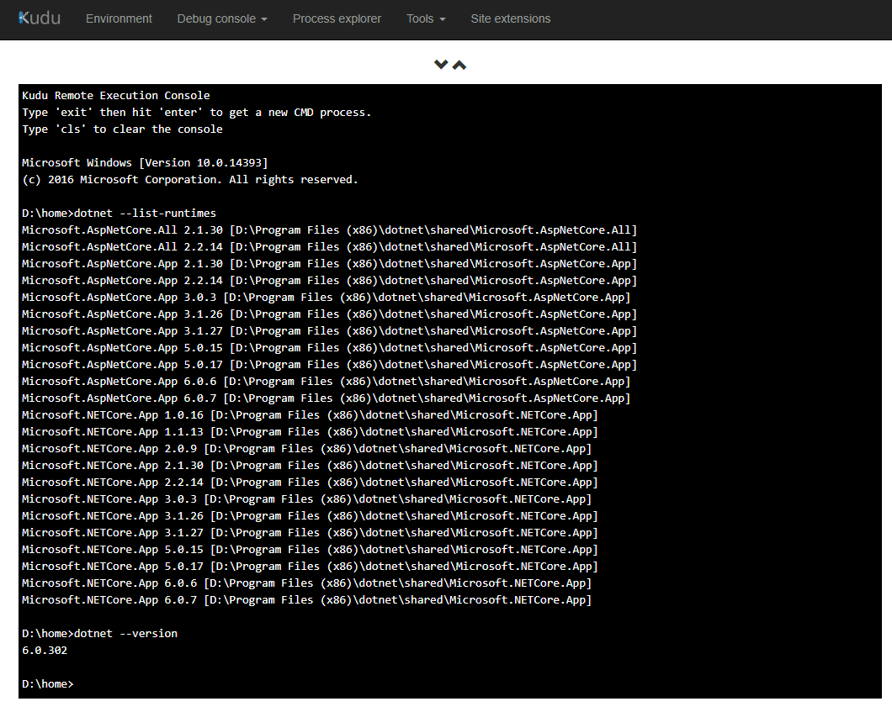The height and width of the screenshot is (712, 892).
Task: Click the Microsoft.AspNetCore.App 6.0.7 line
Action: [326, 398]
